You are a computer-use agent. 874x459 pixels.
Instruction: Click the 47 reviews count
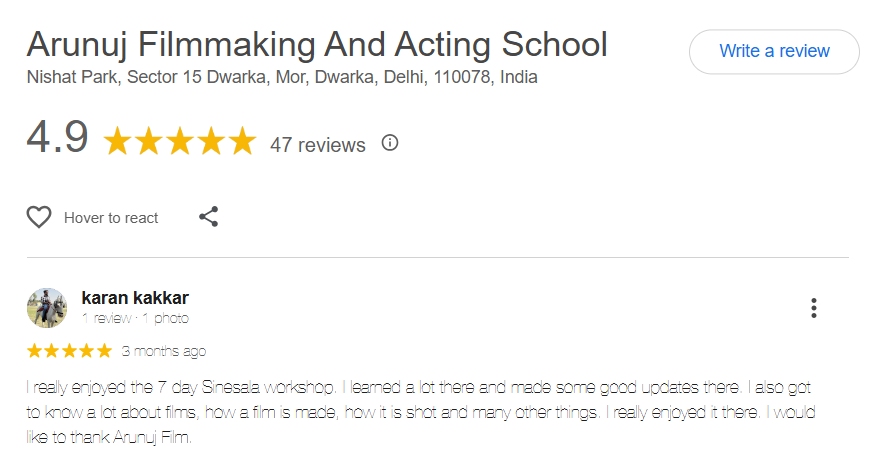pyautogui.click(x=318, y=145)
